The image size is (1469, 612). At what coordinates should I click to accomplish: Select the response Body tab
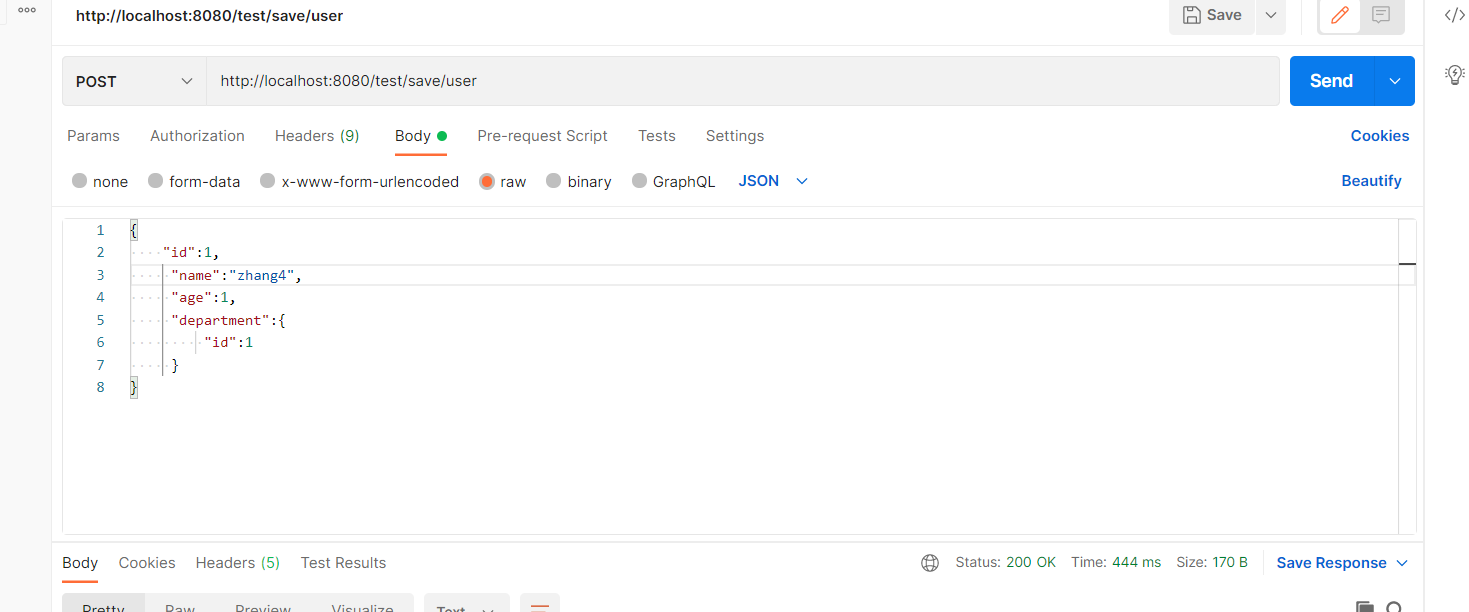[80, 563]
